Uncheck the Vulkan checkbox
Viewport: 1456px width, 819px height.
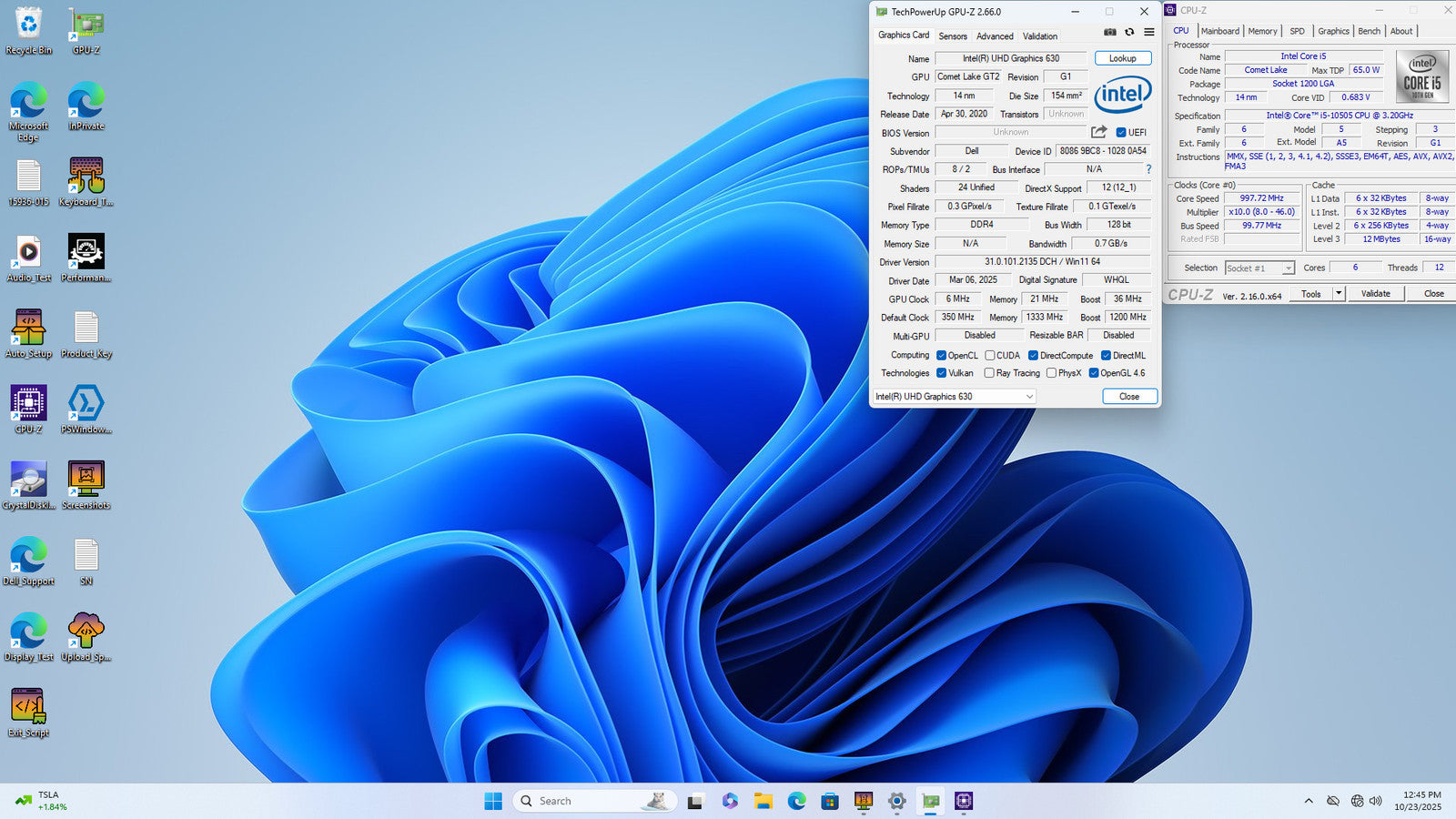[x=941, y=373]
